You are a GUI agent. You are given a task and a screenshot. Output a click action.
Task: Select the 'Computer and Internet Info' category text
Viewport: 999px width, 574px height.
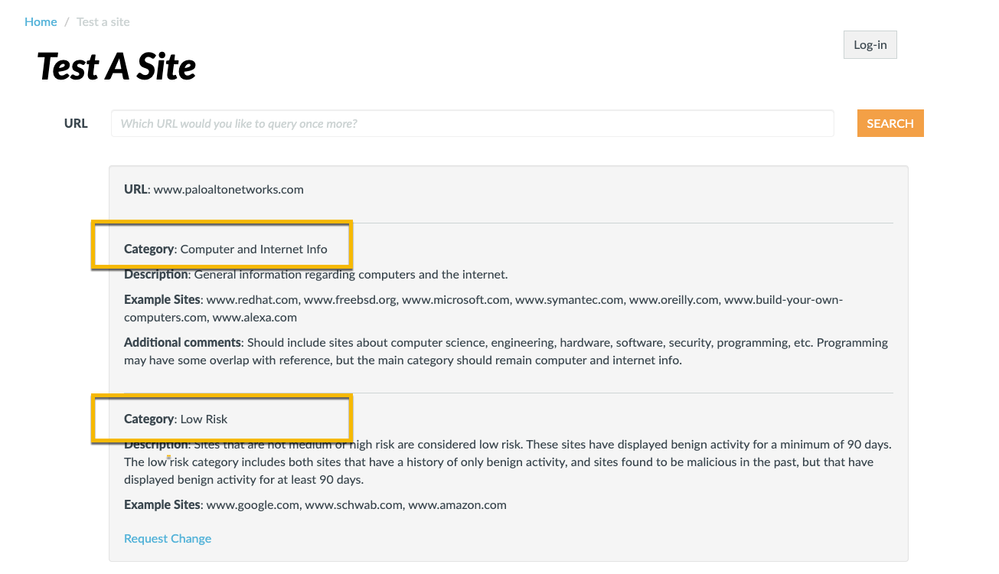tap(253, 249)
